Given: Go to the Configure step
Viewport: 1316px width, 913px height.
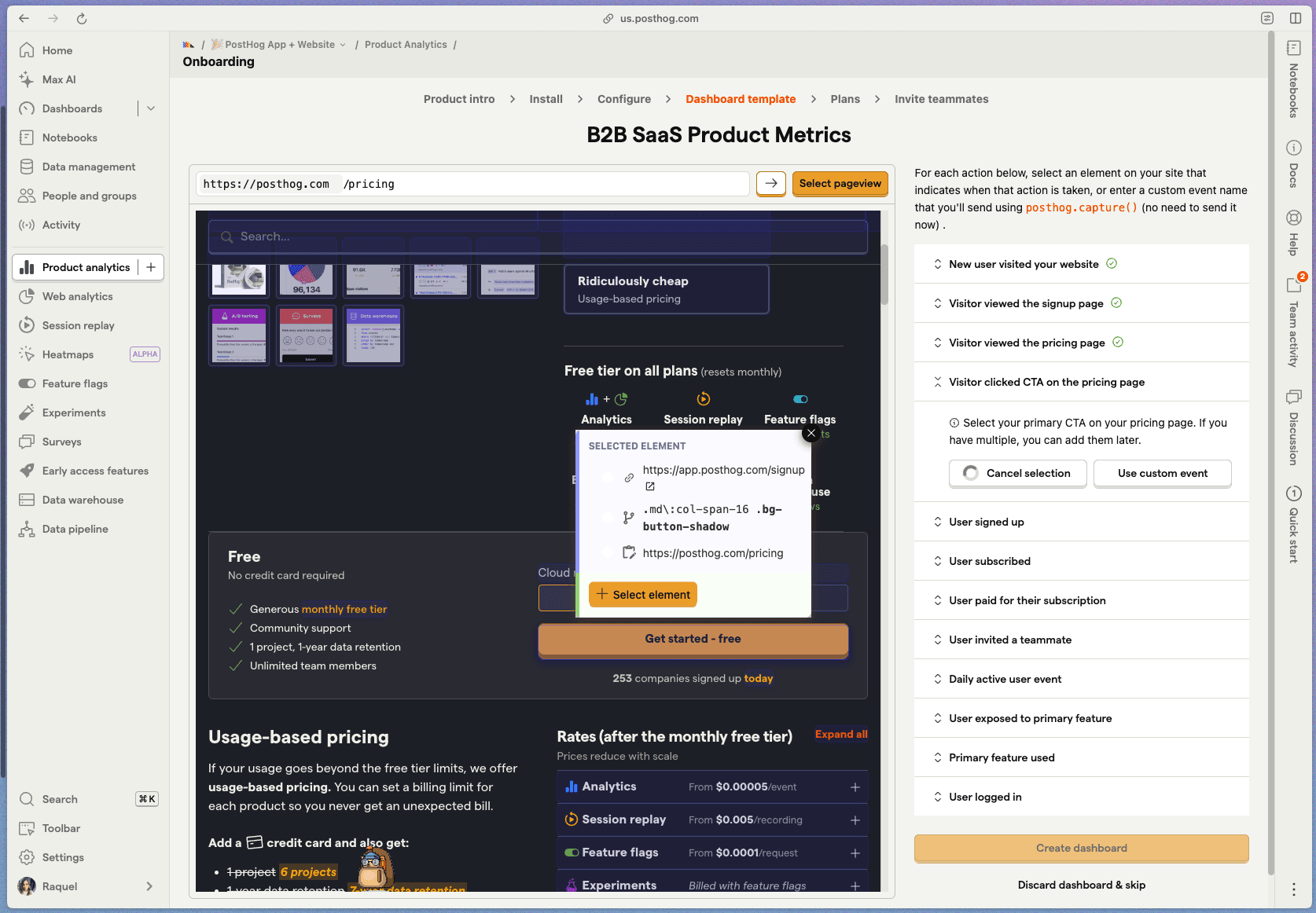Looking at the screenshot, I should tap(624, 99).
